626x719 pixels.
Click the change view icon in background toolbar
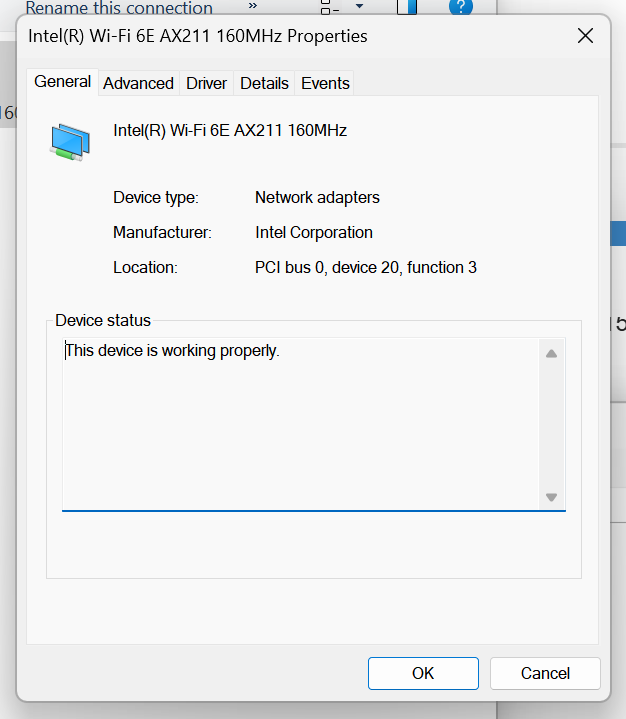(329, 7)
